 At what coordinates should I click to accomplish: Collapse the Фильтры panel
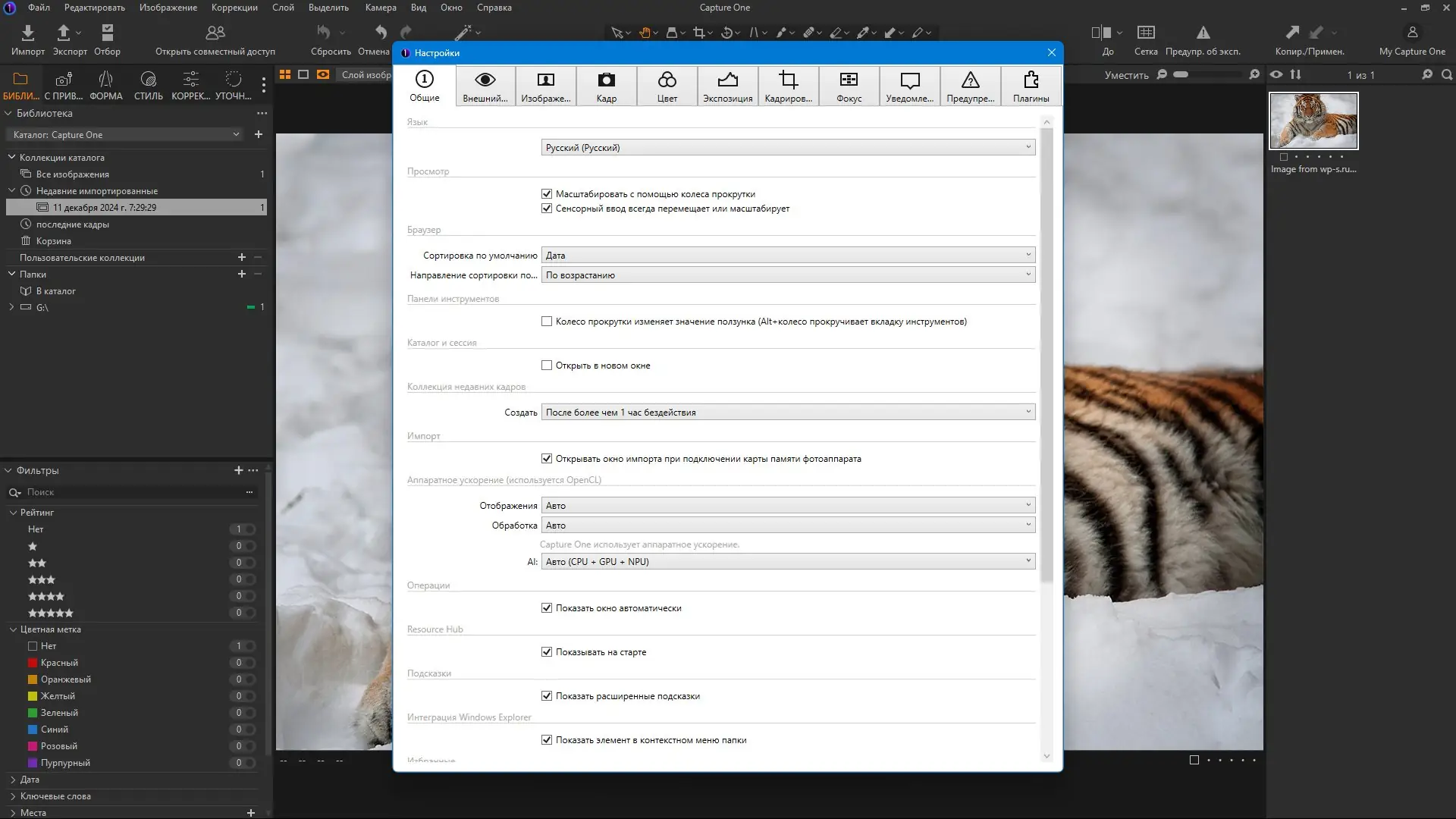[9, 471]
